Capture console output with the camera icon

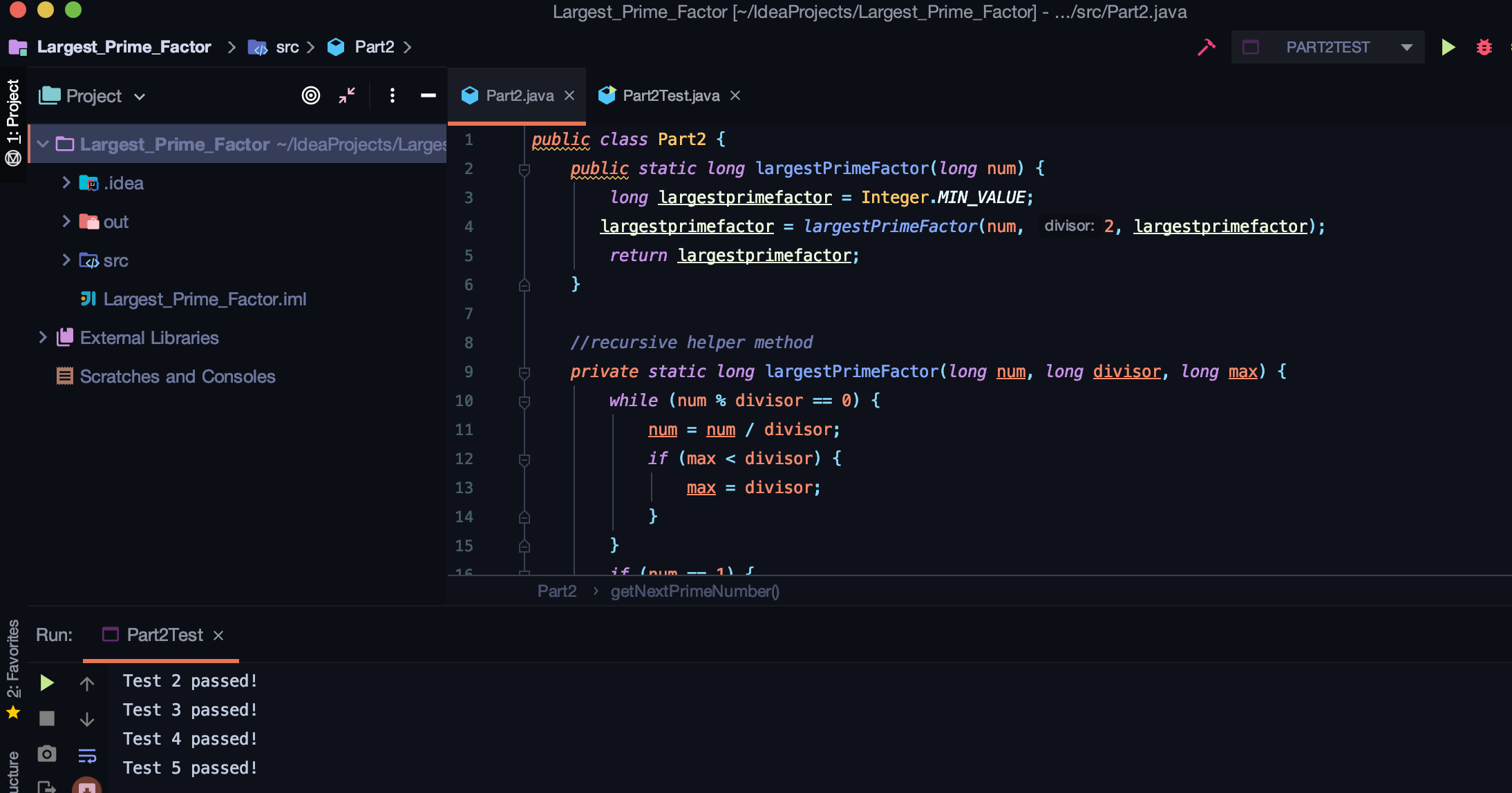pos(46,754)
